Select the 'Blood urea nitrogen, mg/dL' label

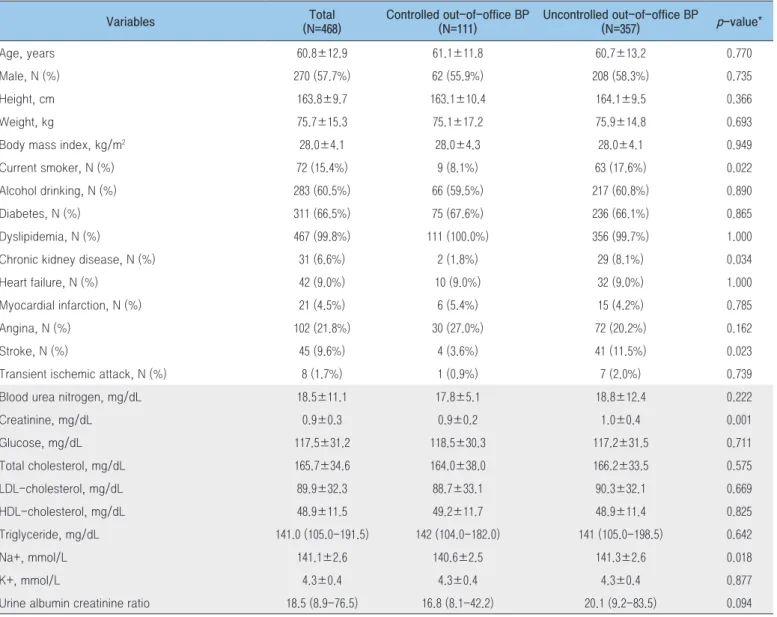click(71, 397)
